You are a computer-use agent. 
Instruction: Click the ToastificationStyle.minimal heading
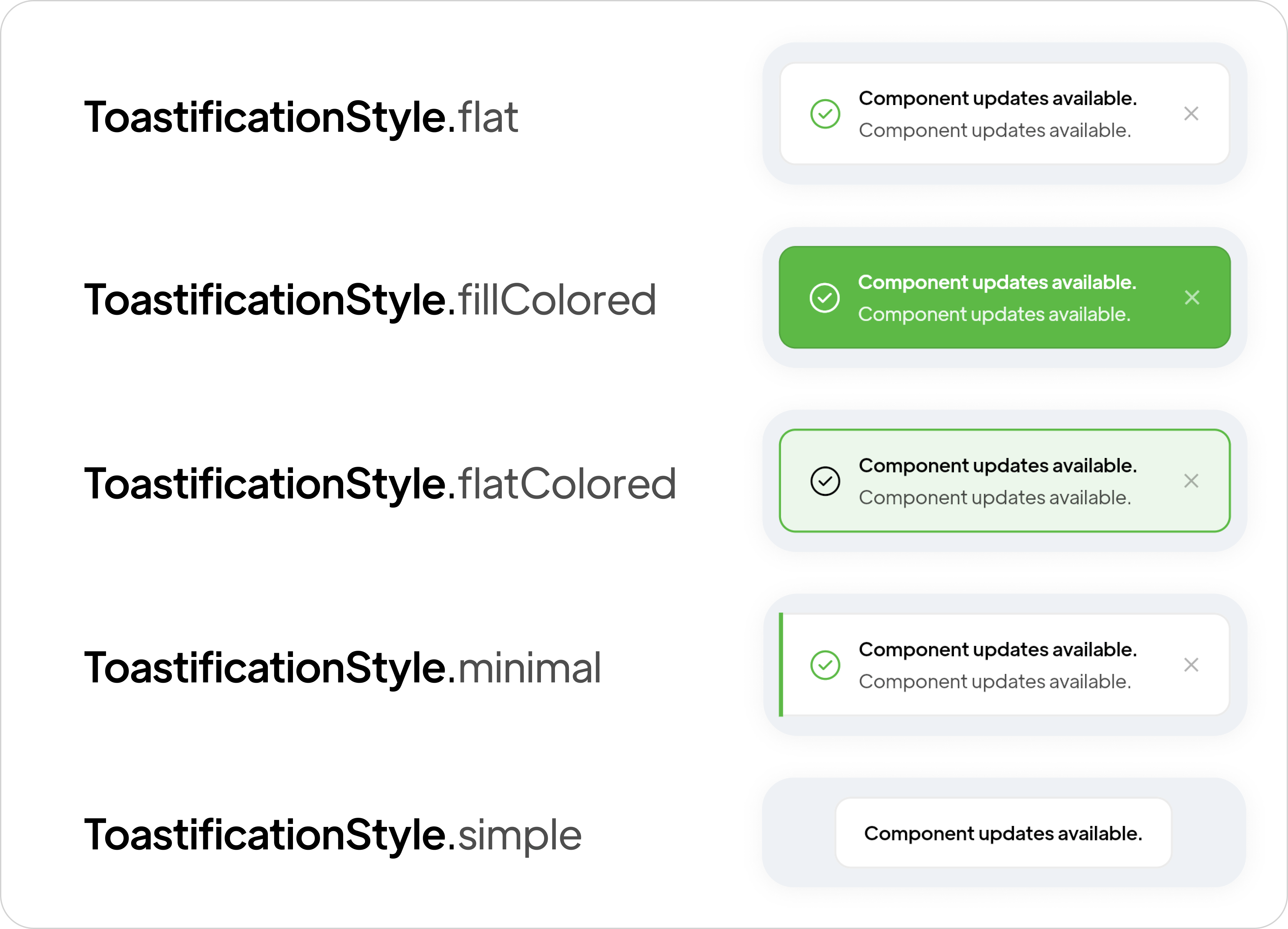coord(343,668)
